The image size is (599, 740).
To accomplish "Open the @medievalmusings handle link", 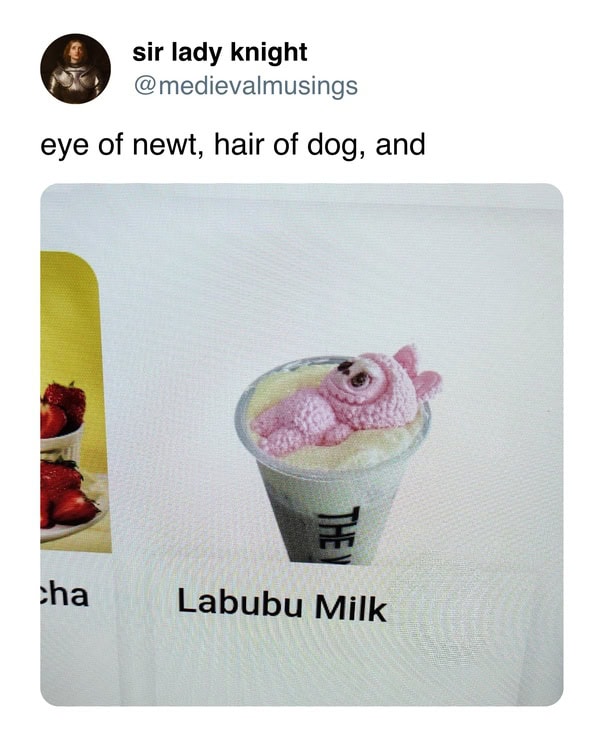I will (x=245, y=86).
